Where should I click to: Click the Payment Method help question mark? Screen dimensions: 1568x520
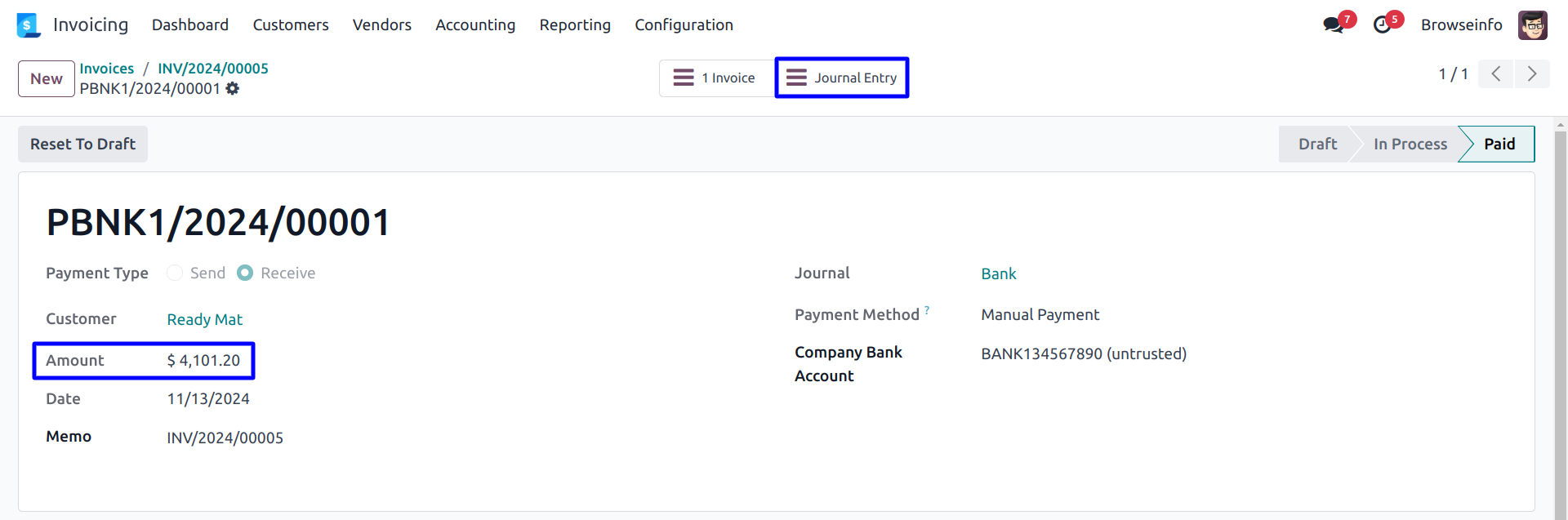(927, 310)
